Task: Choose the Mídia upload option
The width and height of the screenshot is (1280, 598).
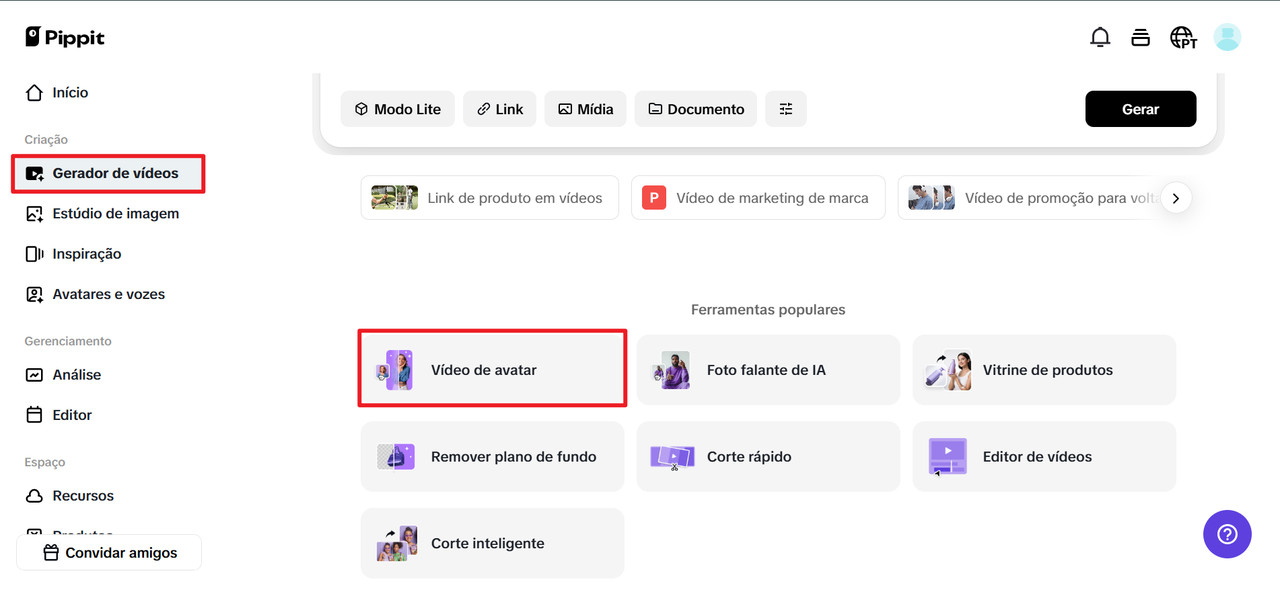Action: pos(586,109)
